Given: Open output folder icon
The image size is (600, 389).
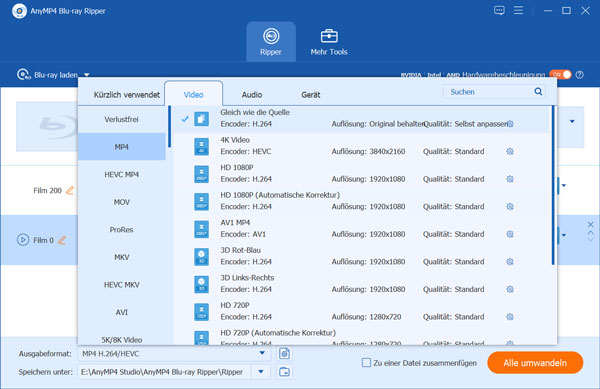Looking at the screenshot, I should [284, 371].
